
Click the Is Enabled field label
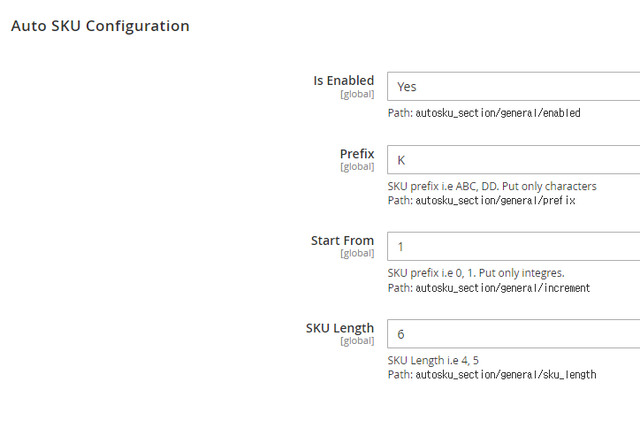pyautogui.click(x=344, y=80)
